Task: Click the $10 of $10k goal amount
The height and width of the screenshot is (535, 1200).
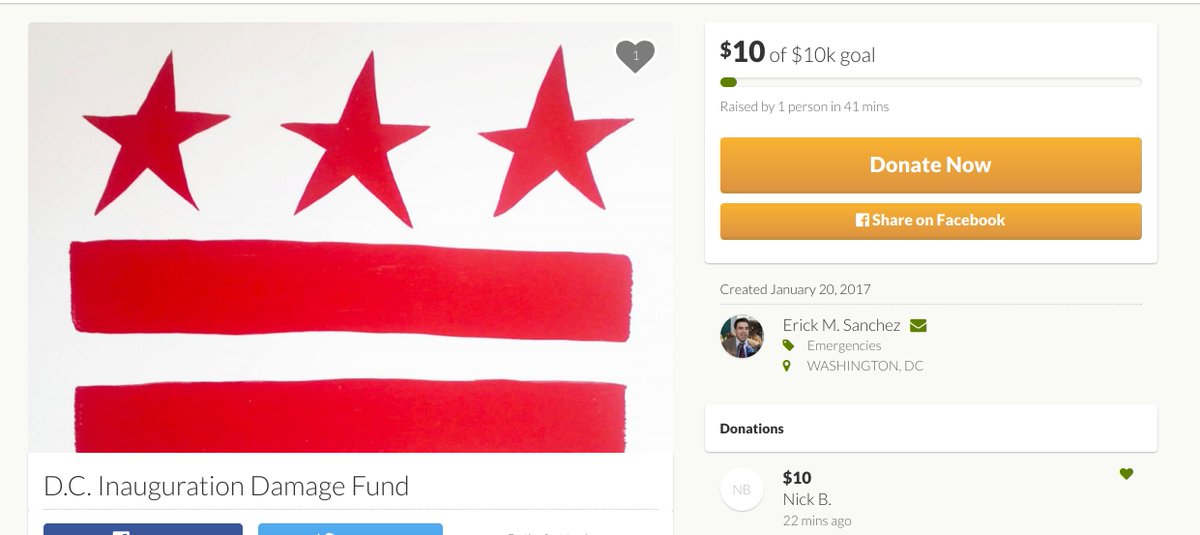Action: (798, 53)
